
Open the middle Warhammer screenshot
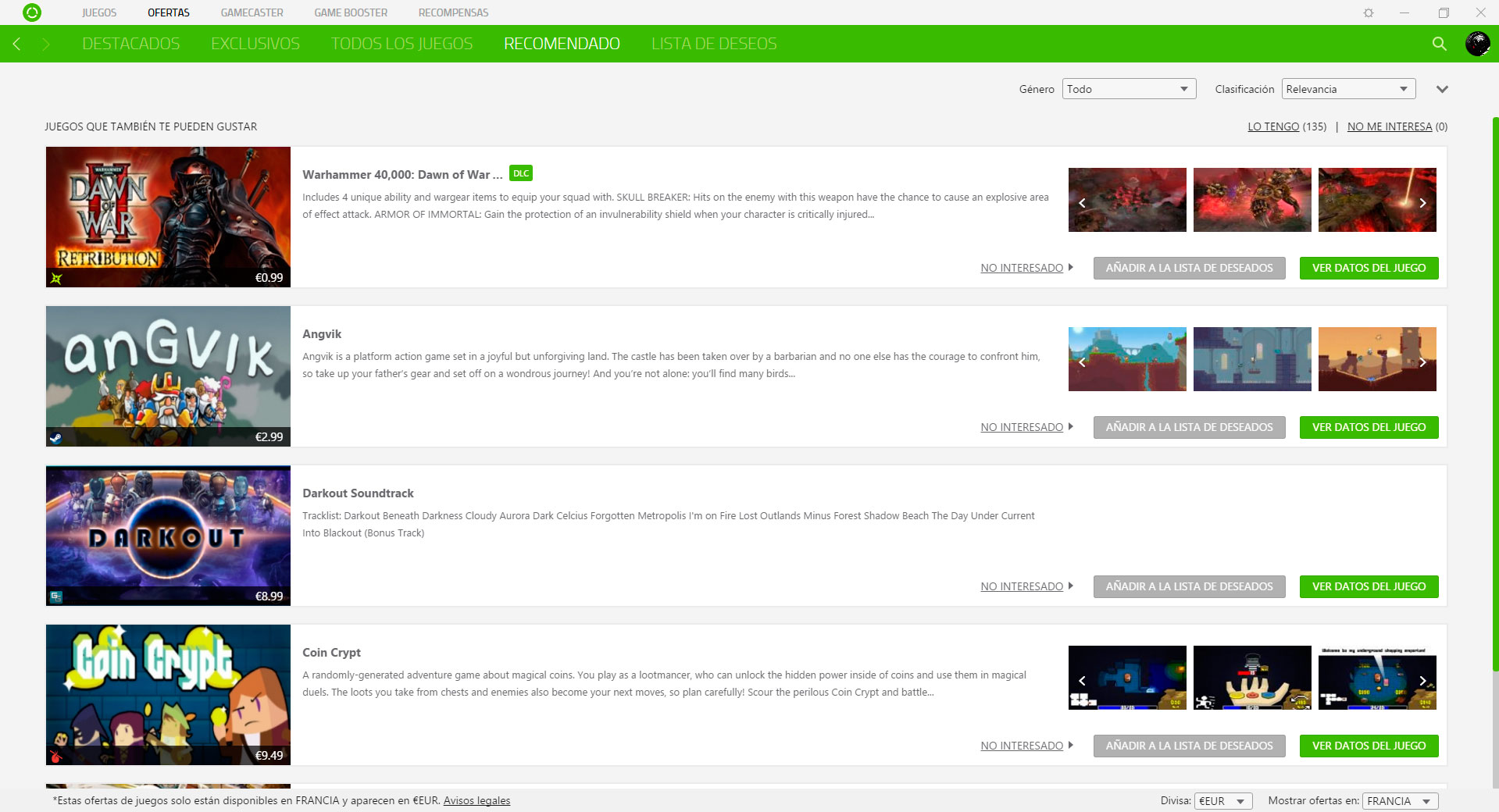[x=1252, y=200]
